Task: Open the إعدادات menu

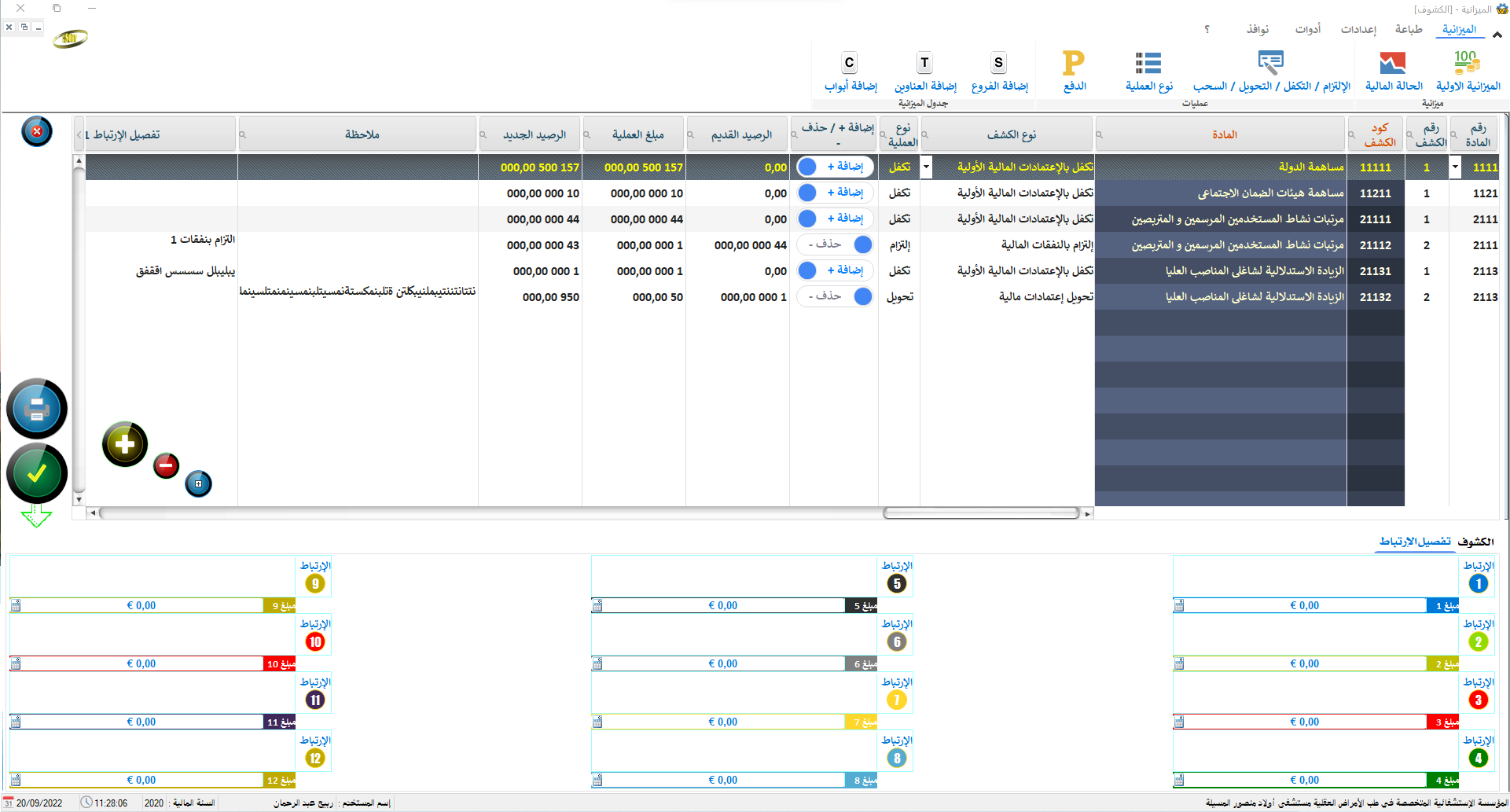Action: (x=1358, y=29)
